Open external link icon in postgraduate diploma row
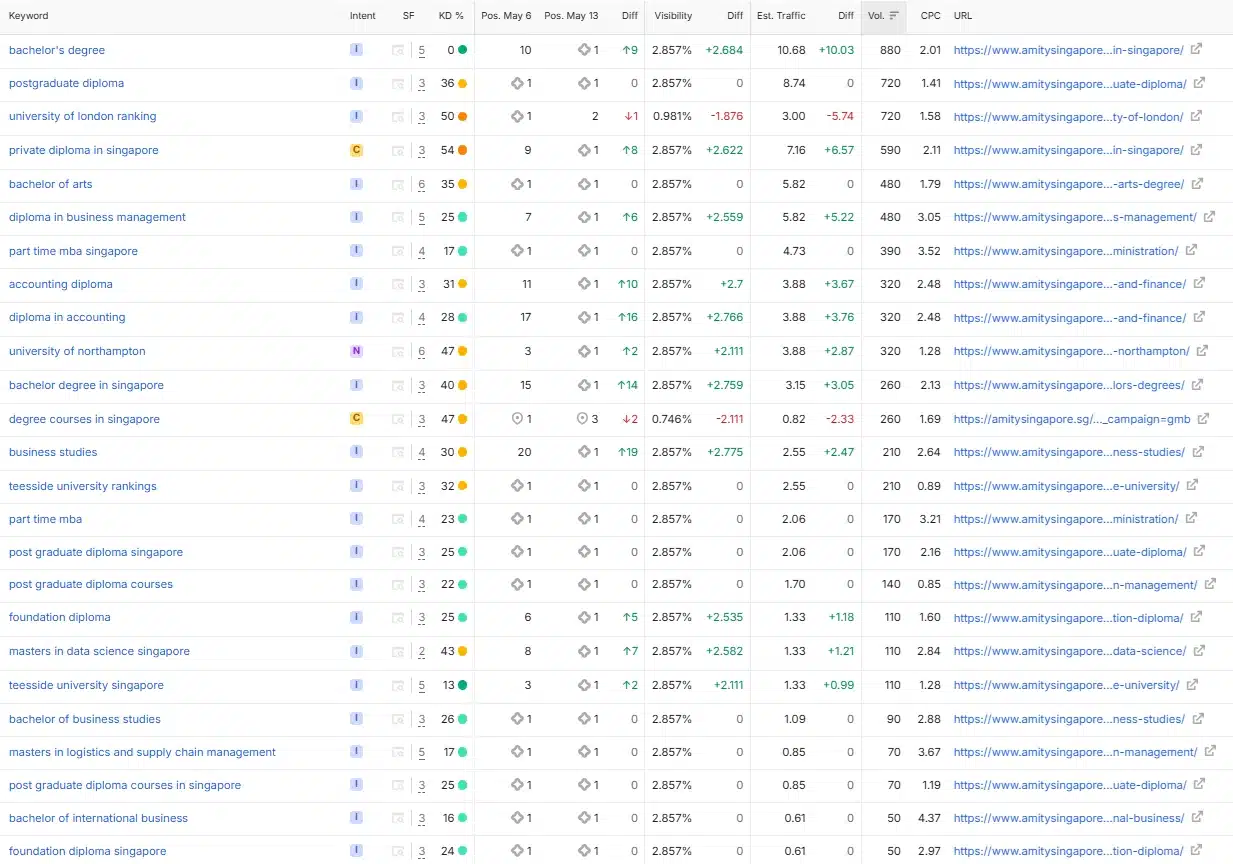The width and height of the screenshot is (1233, 864). tap(1199, 83)
